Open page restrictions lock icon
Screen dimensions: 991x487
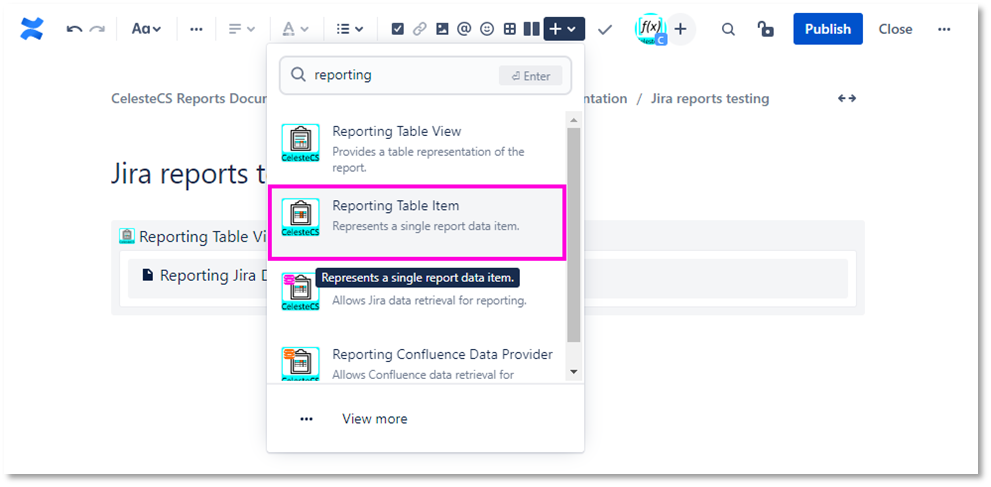tap(766, 29)
